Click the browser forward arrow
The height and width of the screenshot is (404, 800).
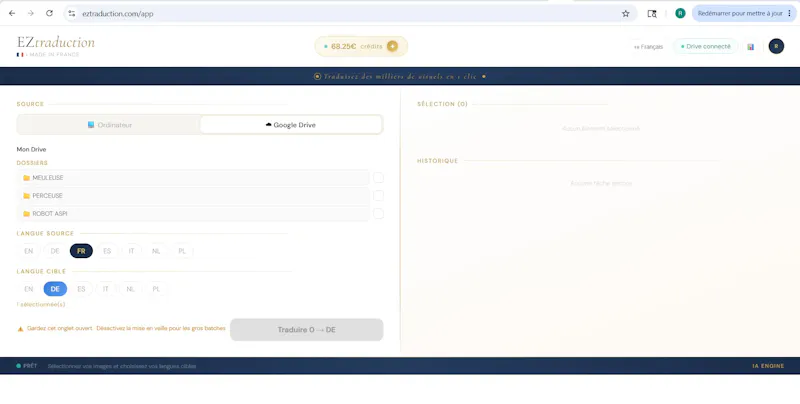click(31, 13)
